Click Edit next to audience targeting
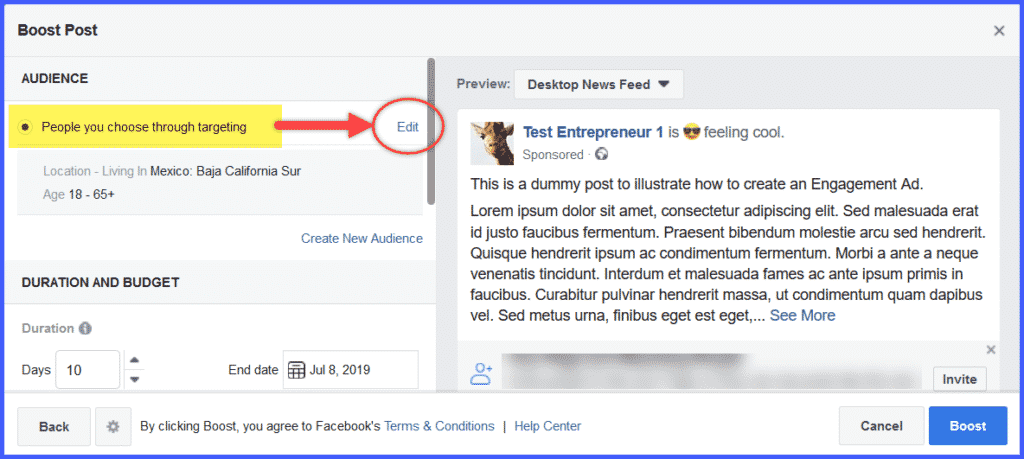The width and height of the screenshot is (1024, 459). 408,127
